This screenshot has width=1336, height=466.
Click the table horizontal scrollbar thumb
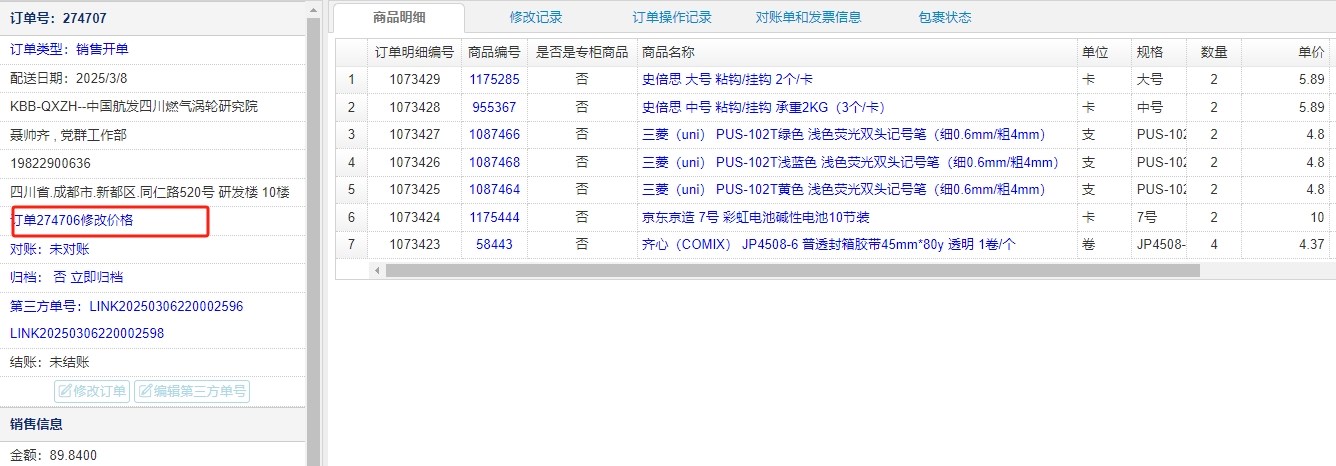(792, 270)
